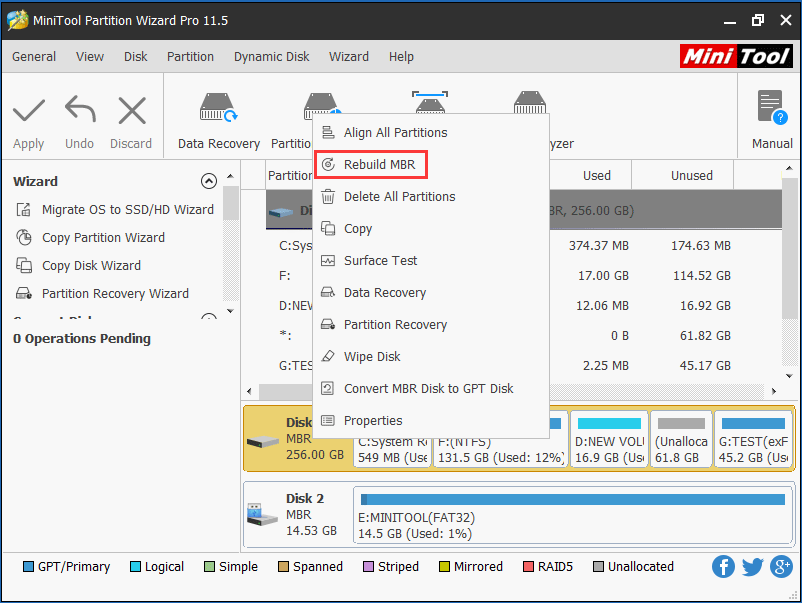Screen dimensions: 802x603
Task: Launch Copy Disk Wizard
Action: click(x=91, y=265)
